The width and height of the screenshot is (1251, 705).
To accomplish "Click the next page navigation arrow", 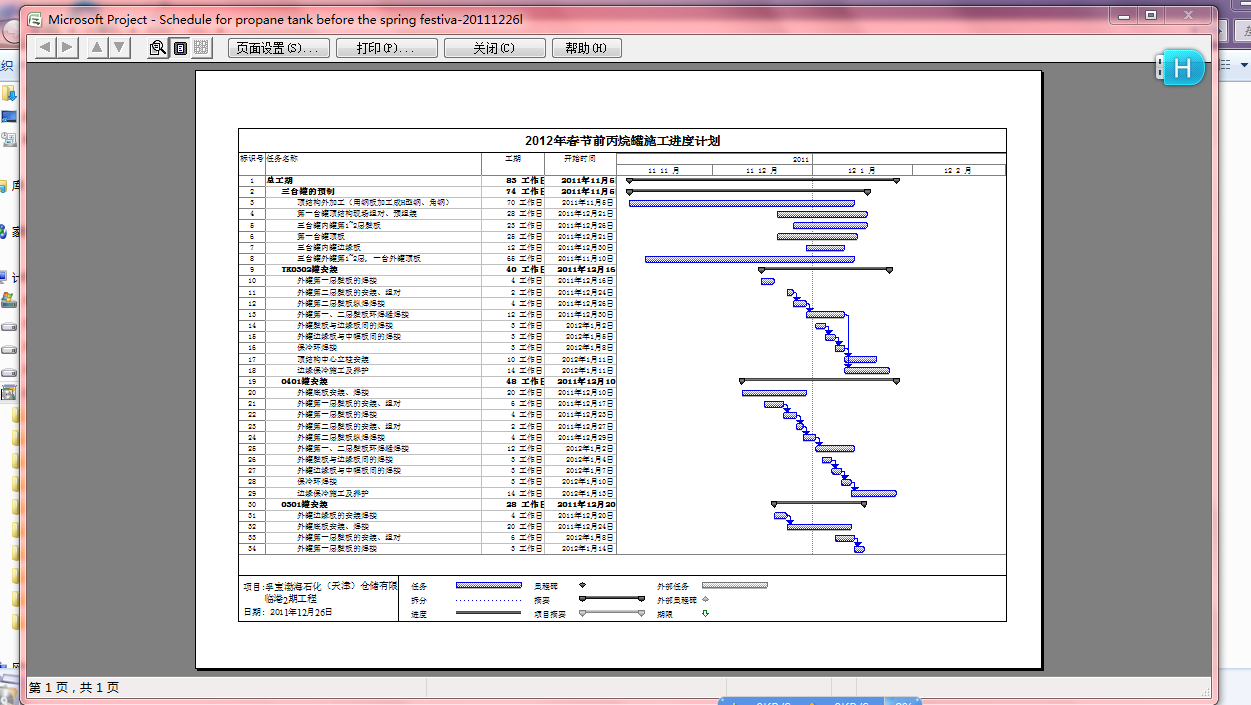I will 67,46.
